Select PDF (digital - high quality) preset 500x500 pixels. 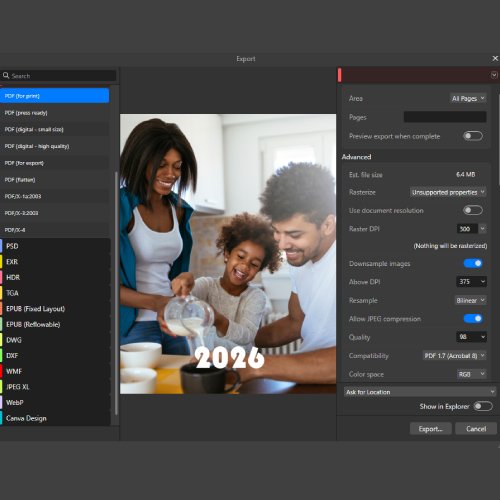click(55, 146)
